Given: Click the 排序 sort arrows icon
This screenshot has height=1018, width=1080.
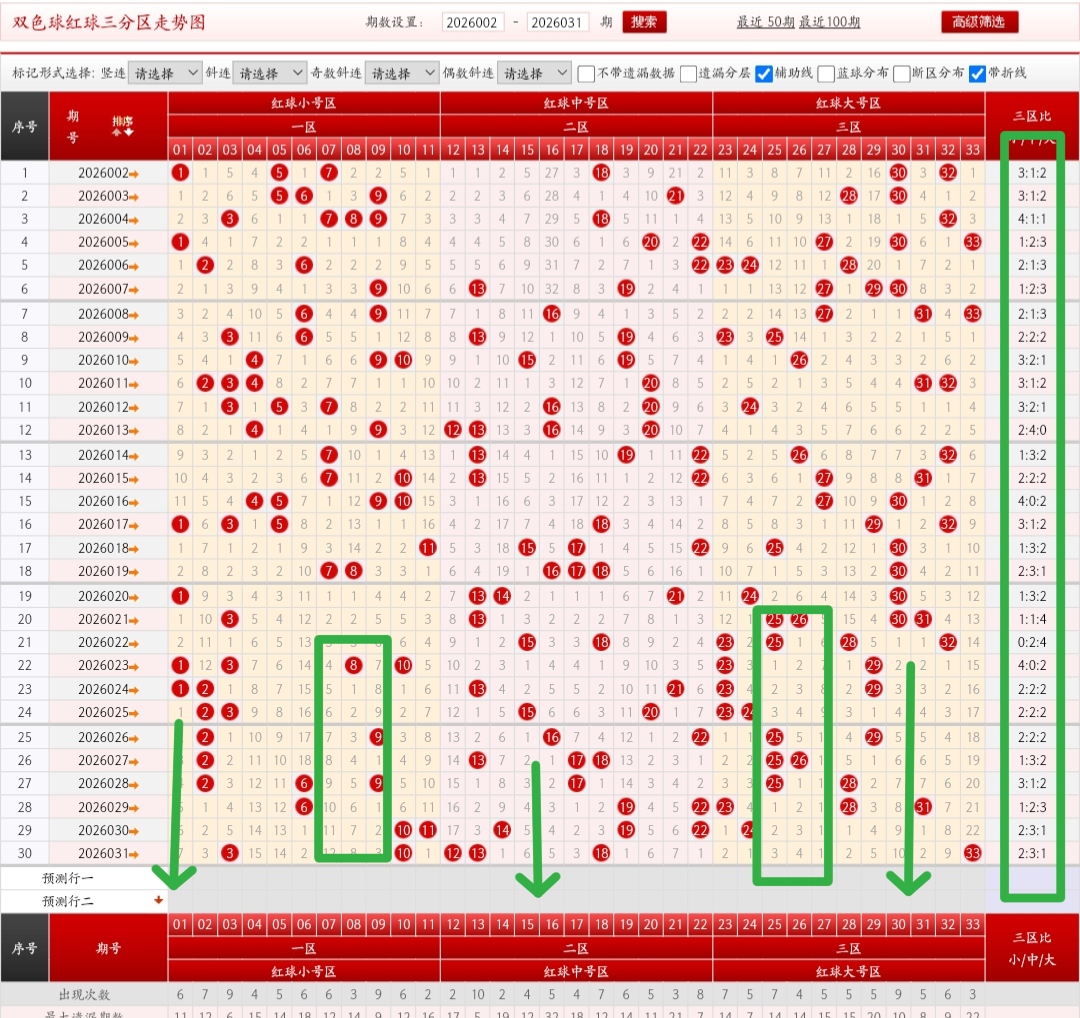Looking at the screenshot, I should 123,125.
